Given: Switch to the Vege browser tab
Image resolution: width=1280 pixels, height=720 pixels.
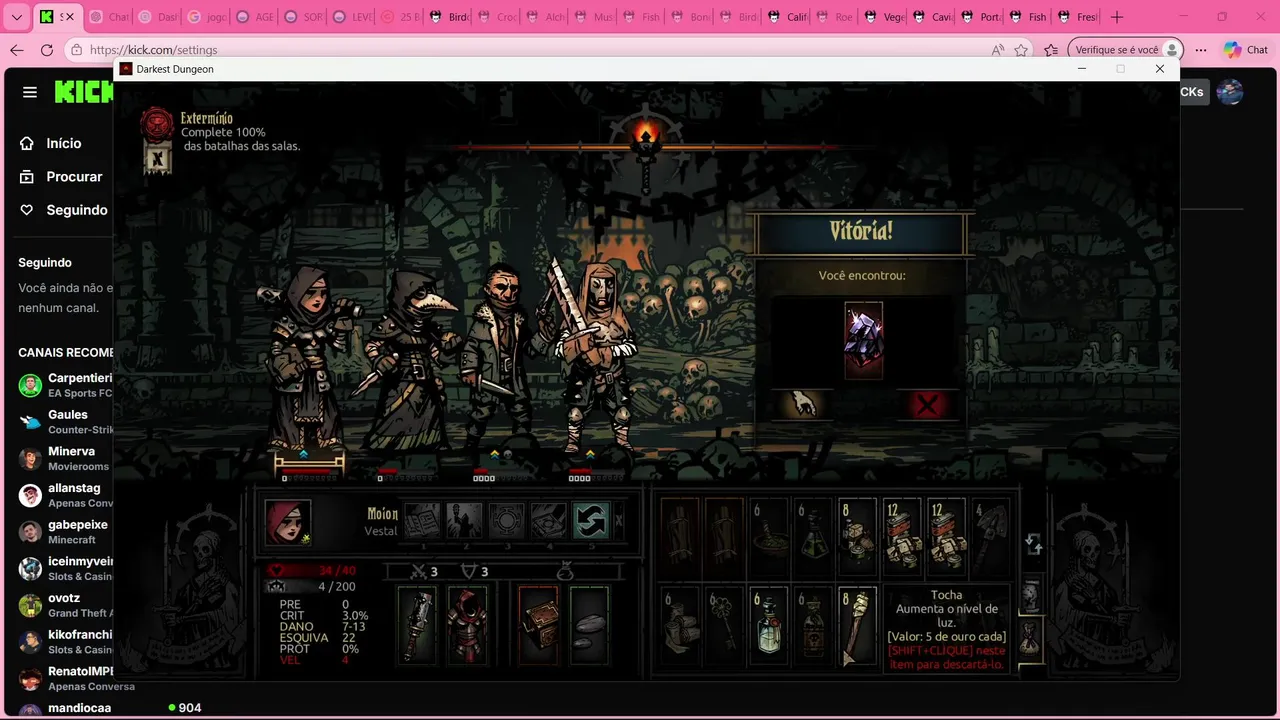Looking at the screenshot, I should click(884, 17).
